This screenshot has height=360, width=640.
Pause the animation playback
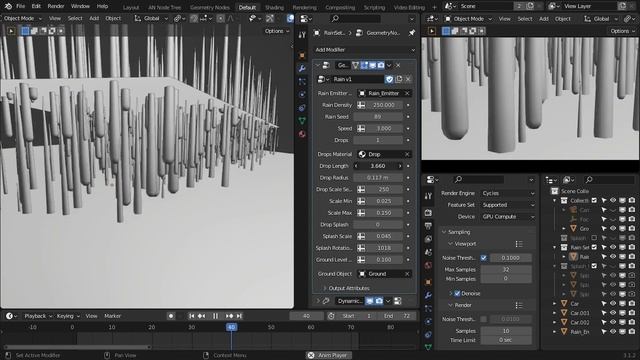215,316
